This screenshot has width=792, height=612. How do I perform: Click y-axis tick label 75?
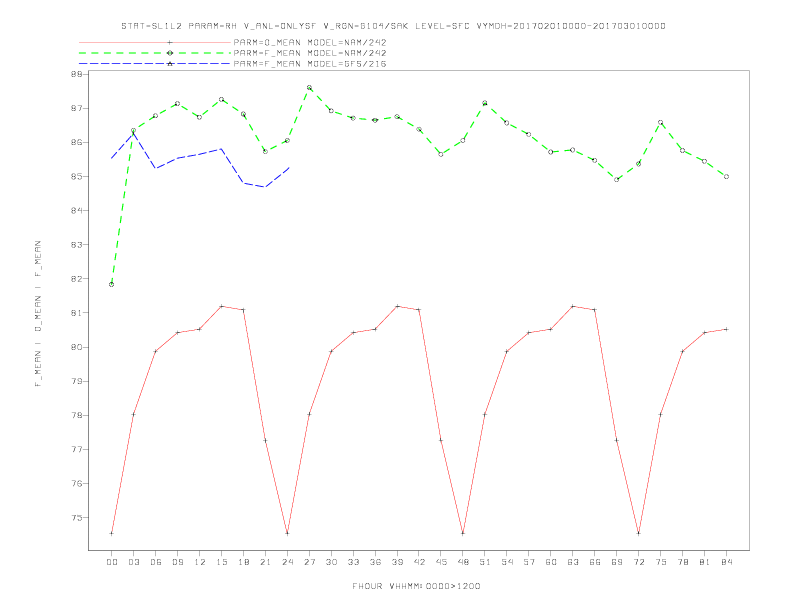[77, 518]
